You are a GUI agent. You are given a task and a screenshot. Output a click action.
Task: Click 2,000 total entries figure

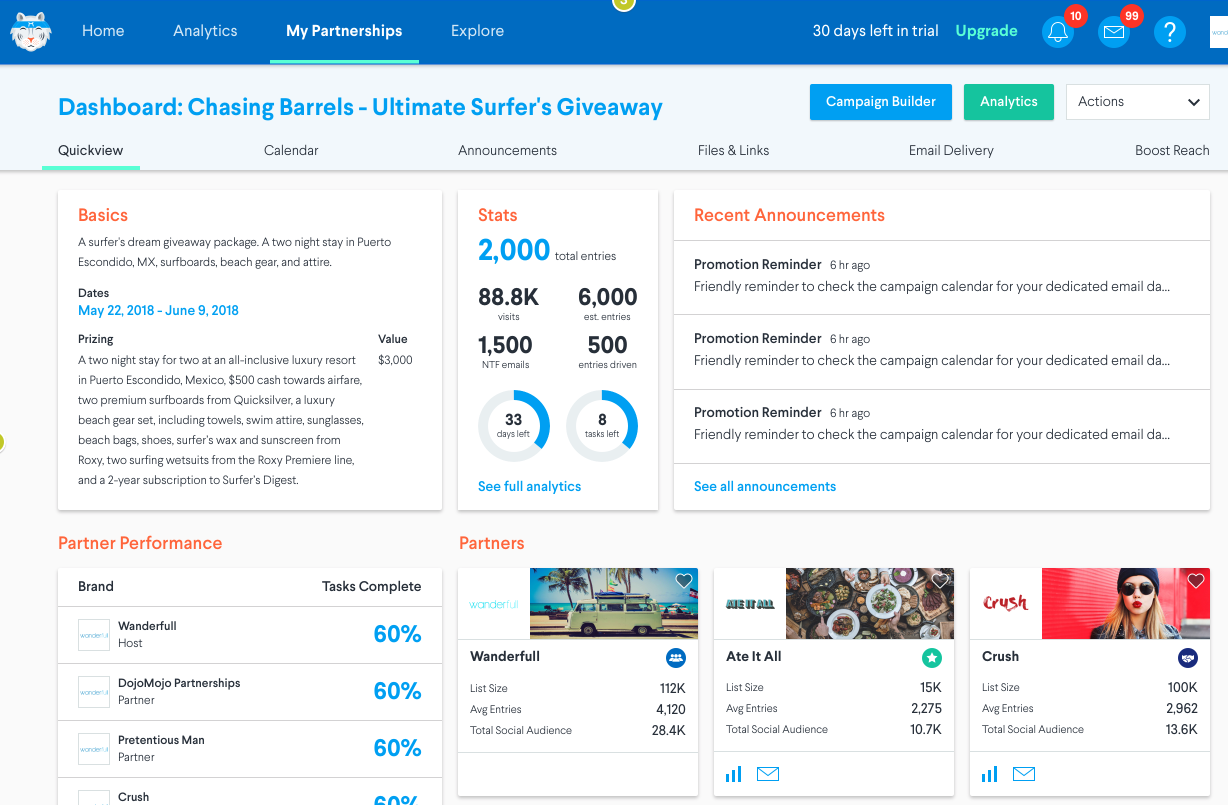(x=514, y=250)
